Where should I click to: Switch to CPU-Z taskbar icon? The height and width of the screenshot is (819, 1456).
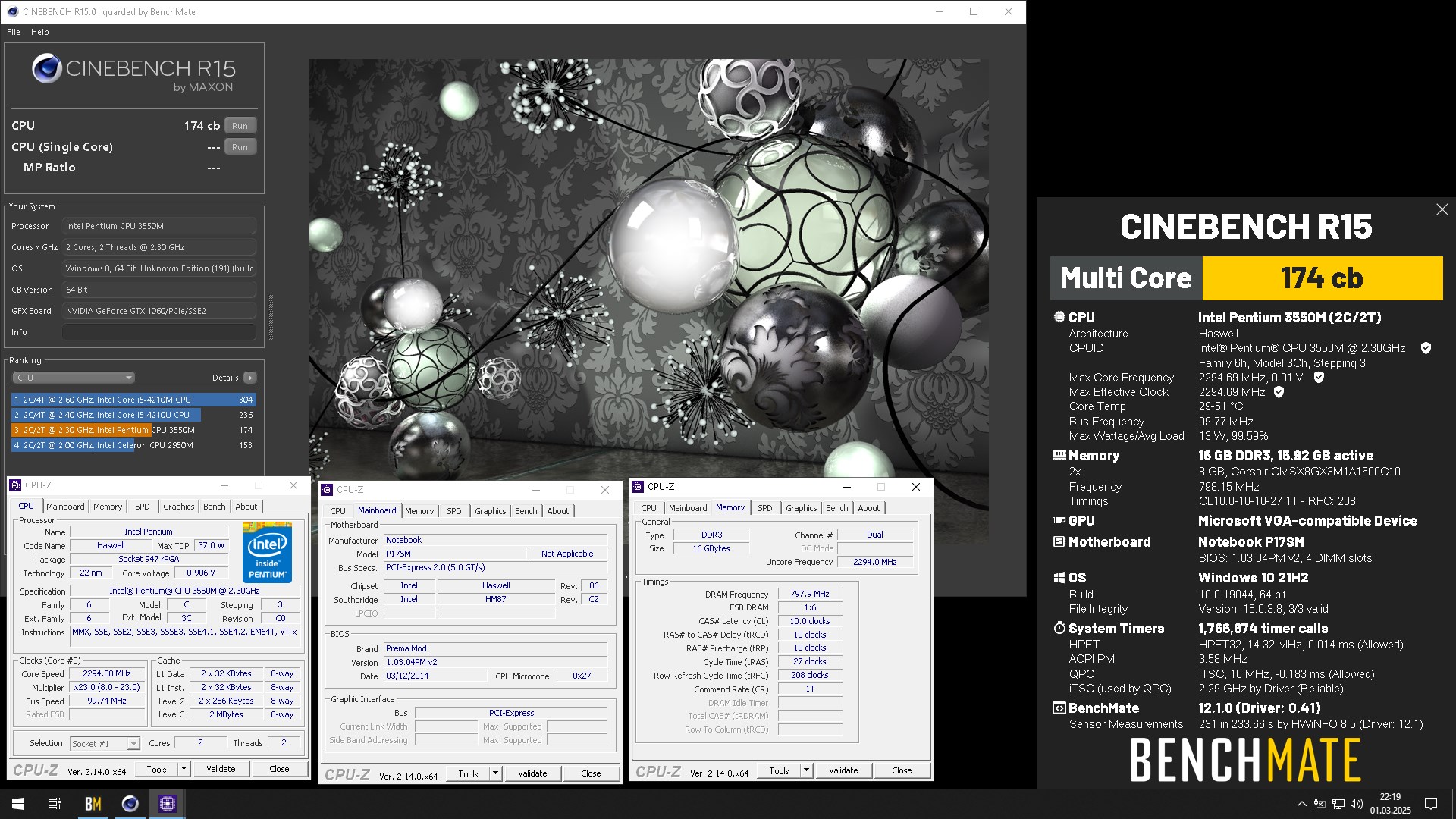[167, 804]
